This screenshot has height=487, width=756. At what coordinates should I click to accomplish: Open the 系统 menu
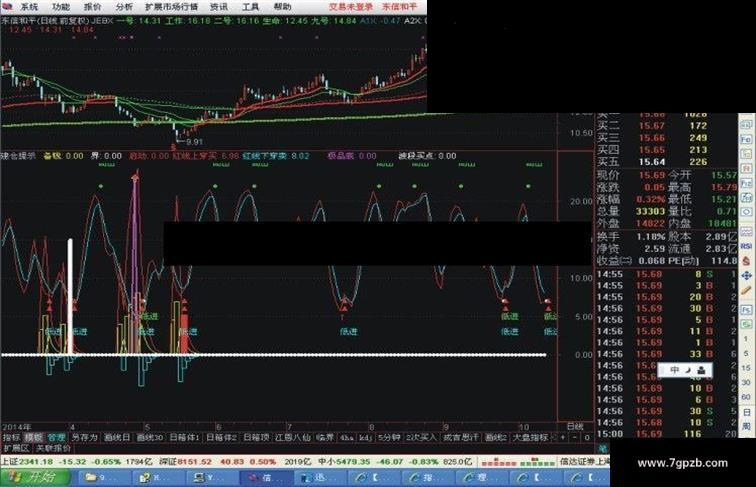click(x=29, y=7)
